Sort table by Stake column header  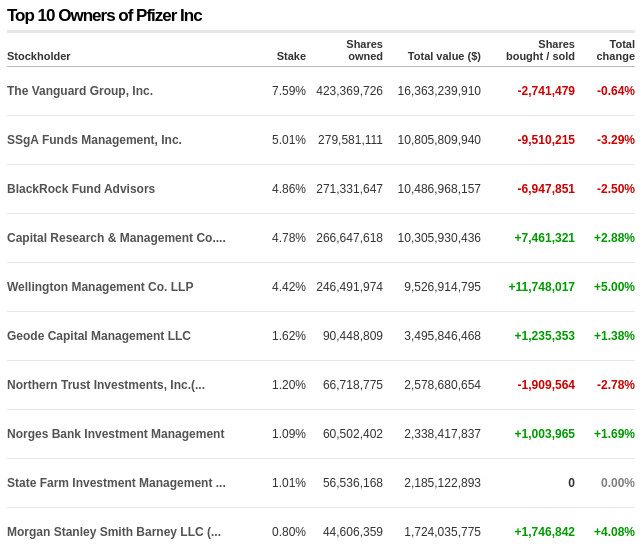point(291,56)
